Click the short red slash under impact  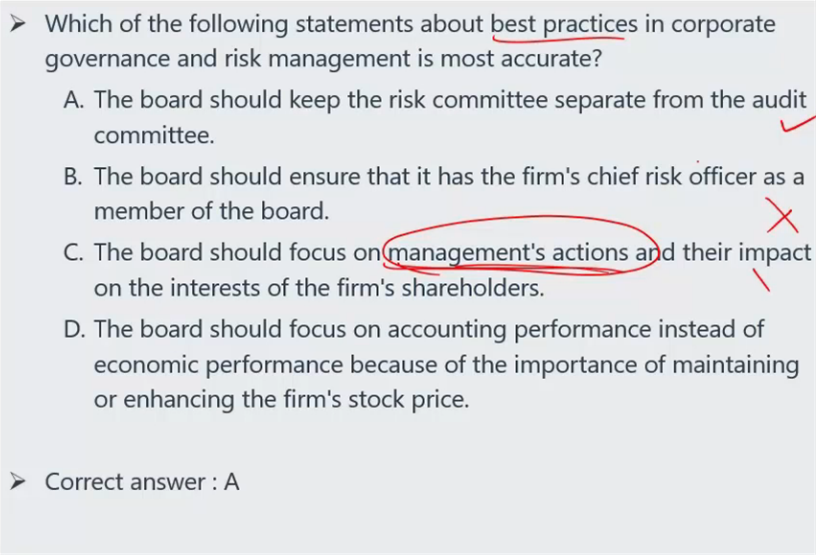[x=761, y=280]
